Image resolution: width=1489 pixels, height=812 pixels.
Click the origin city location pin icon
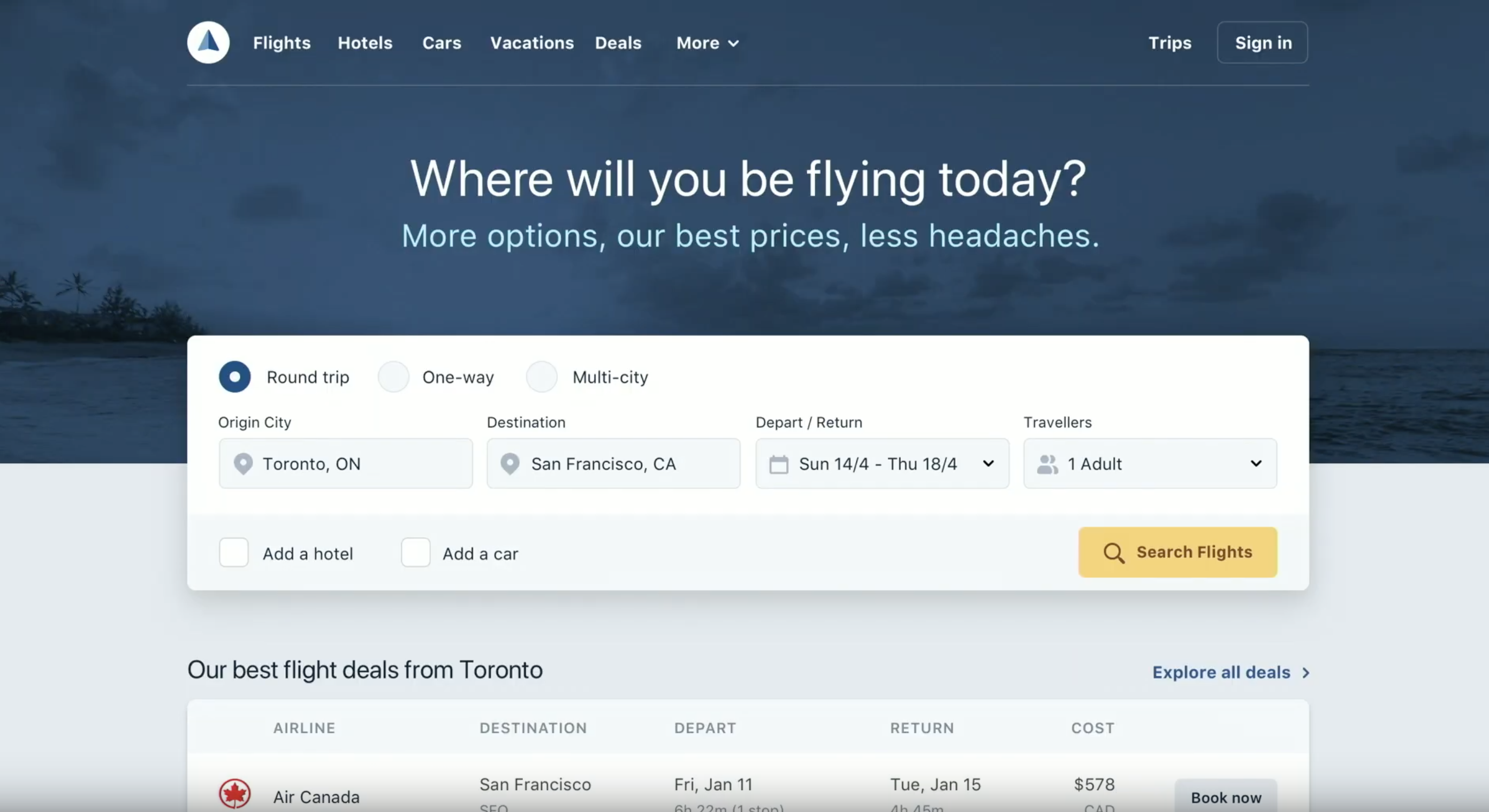(243, 464)
